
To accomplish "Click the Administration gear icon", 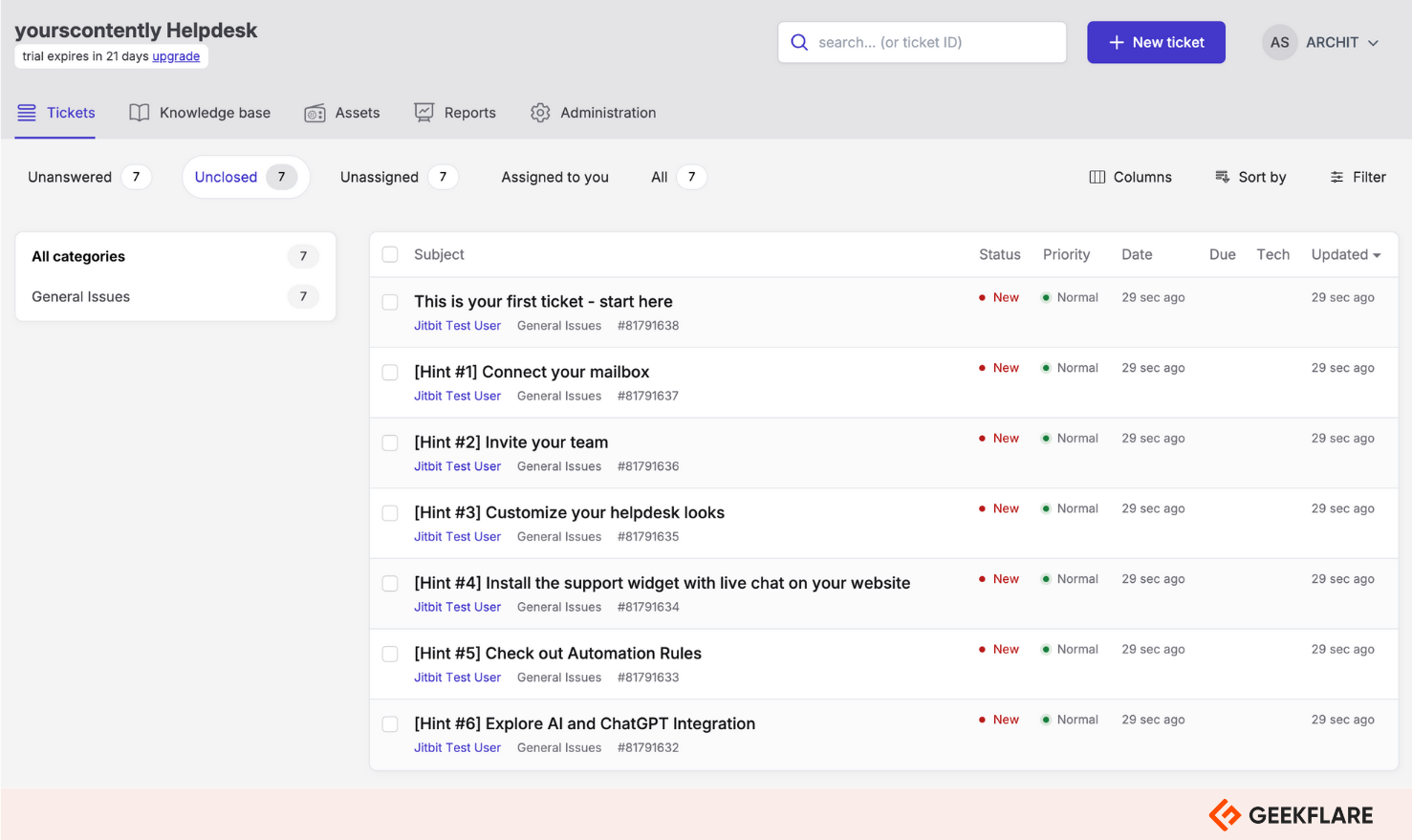I will [540, 113].
